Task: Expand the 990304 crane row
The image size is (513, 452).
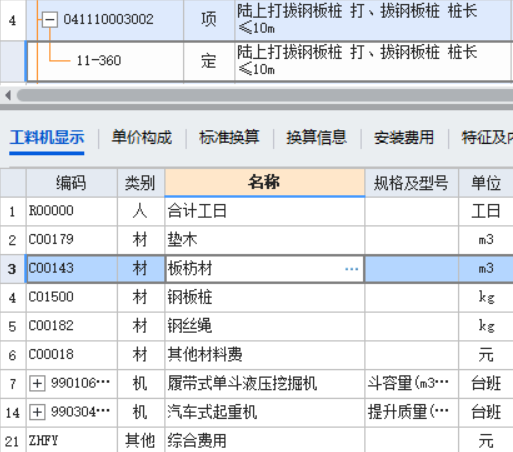Action: (37, 412)
